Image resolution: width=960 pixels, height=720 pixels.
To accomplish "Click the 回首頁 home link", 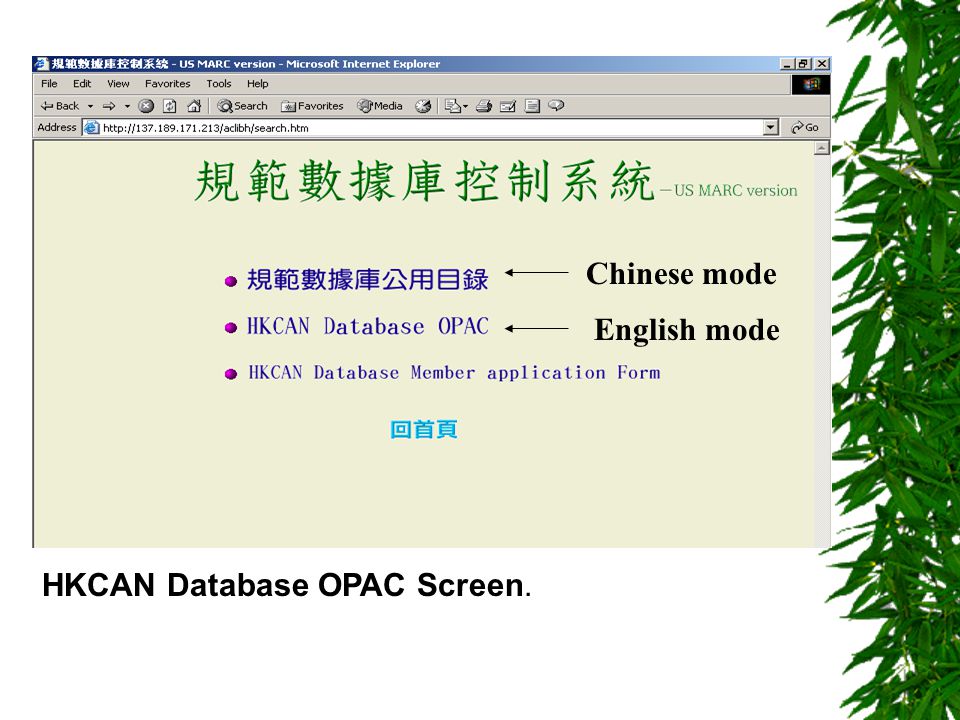I will [424, 429].
